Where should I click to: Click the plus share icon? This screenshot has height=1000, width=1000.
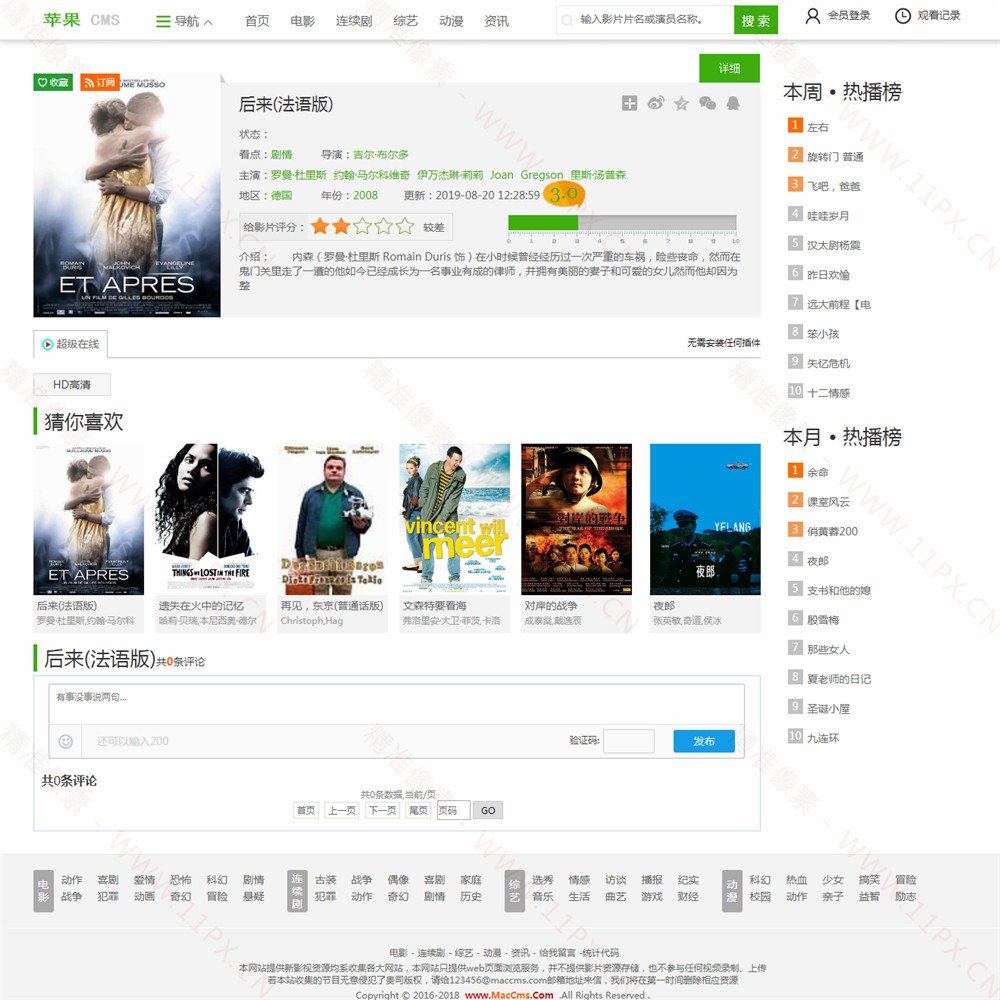pos(629,103)
